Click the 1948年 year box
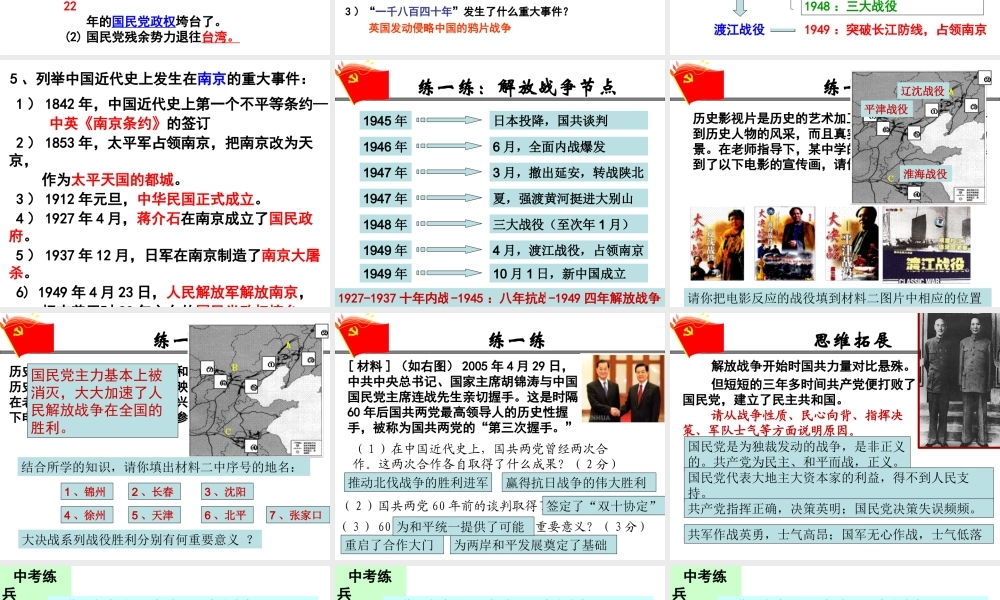Image resolution: width=1000 pixels, height=600 pixels. tap(385, 224)
